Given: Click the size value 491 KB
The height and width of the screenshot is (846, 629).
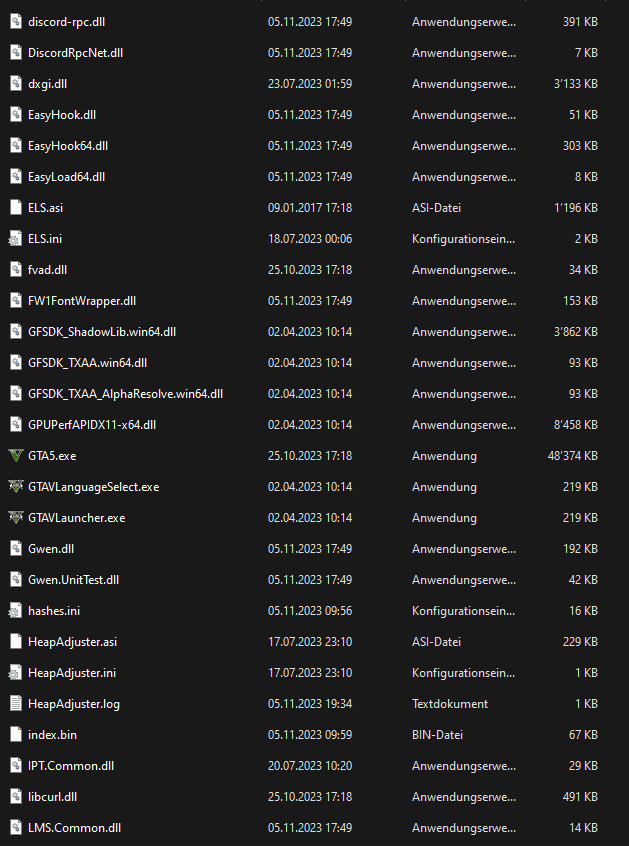Looking at the screenshot, I should click(x=580, y=797).
